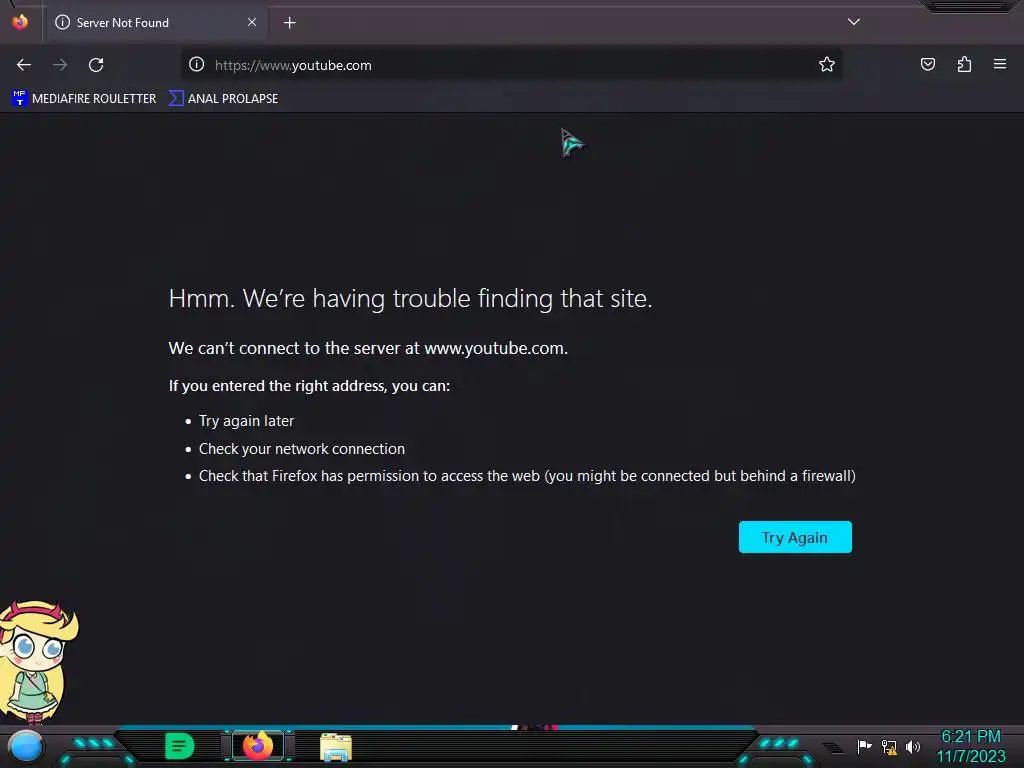Check network status icon in tray

coord(889,746)
